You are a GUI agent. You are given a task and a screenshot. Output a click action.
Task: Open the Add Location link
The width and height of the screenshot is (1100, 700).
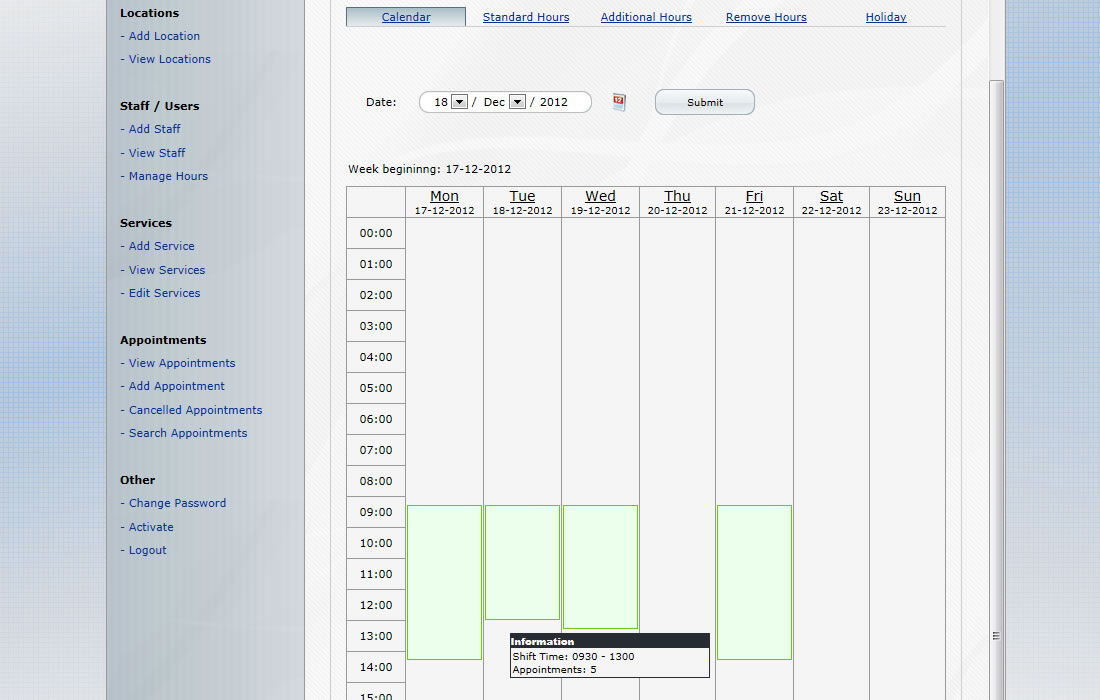(x=164, y=36)
